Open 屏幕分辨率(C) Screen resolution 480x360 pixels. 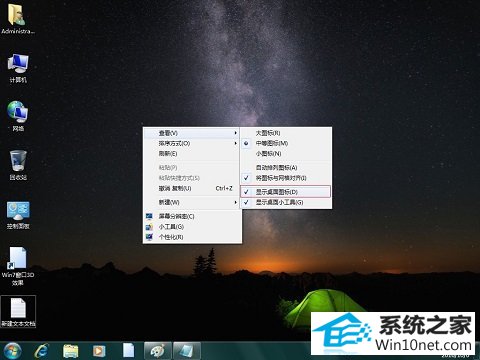(x=192, y=216)
